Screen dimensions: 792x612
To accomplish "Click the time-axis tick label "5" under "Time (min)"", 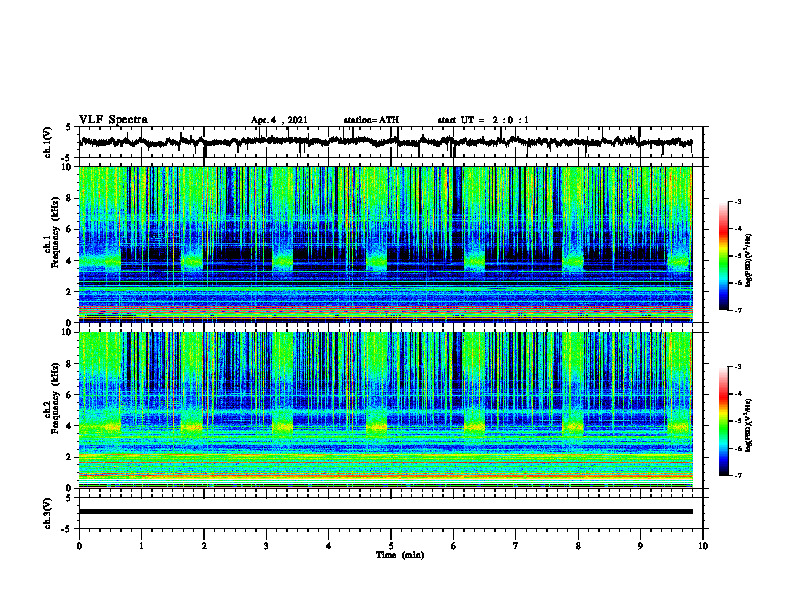I will point(391,546).
